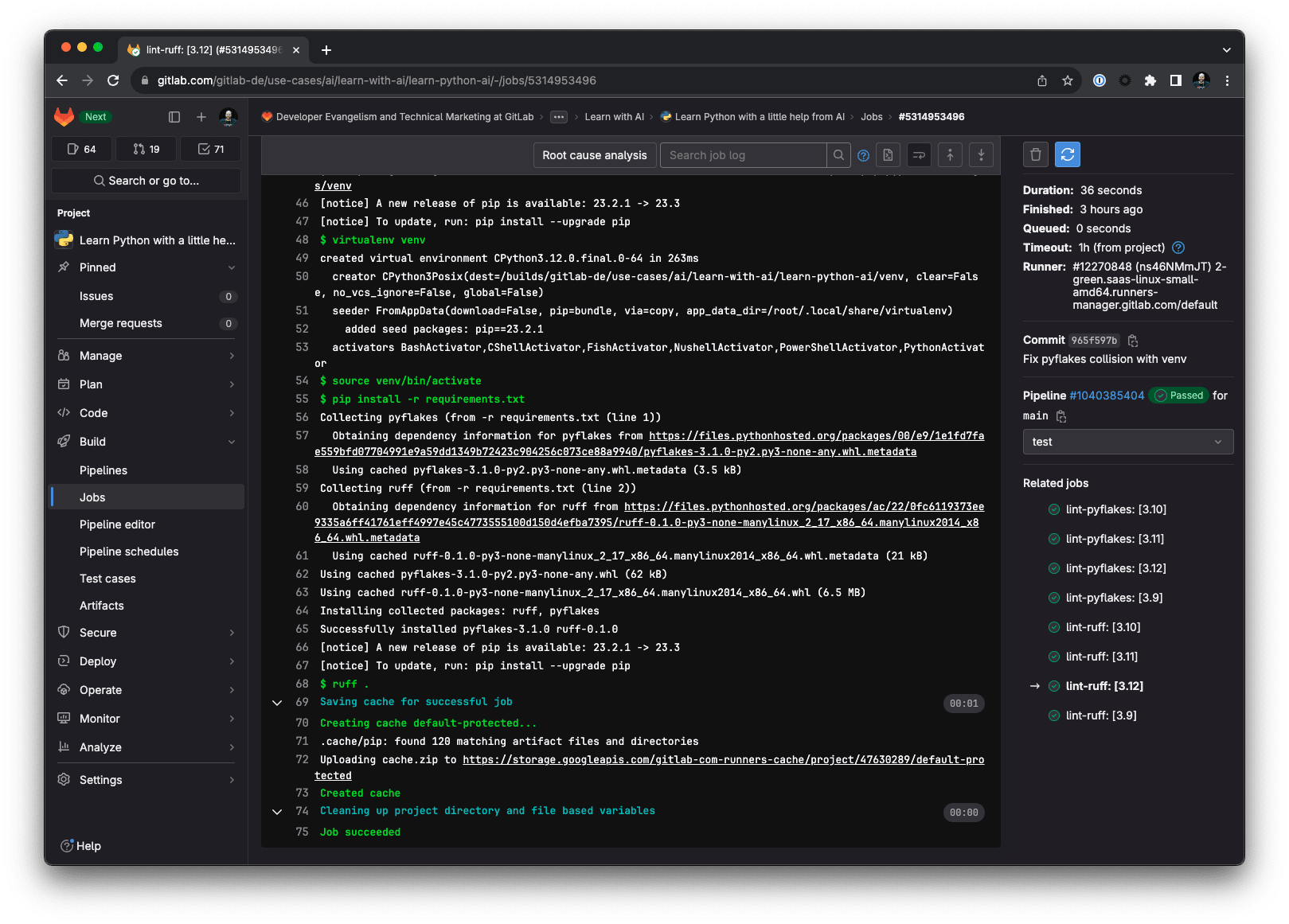Open merge requests counter 19
Viewport: 1289px width, 924px height.
point(146,149)
